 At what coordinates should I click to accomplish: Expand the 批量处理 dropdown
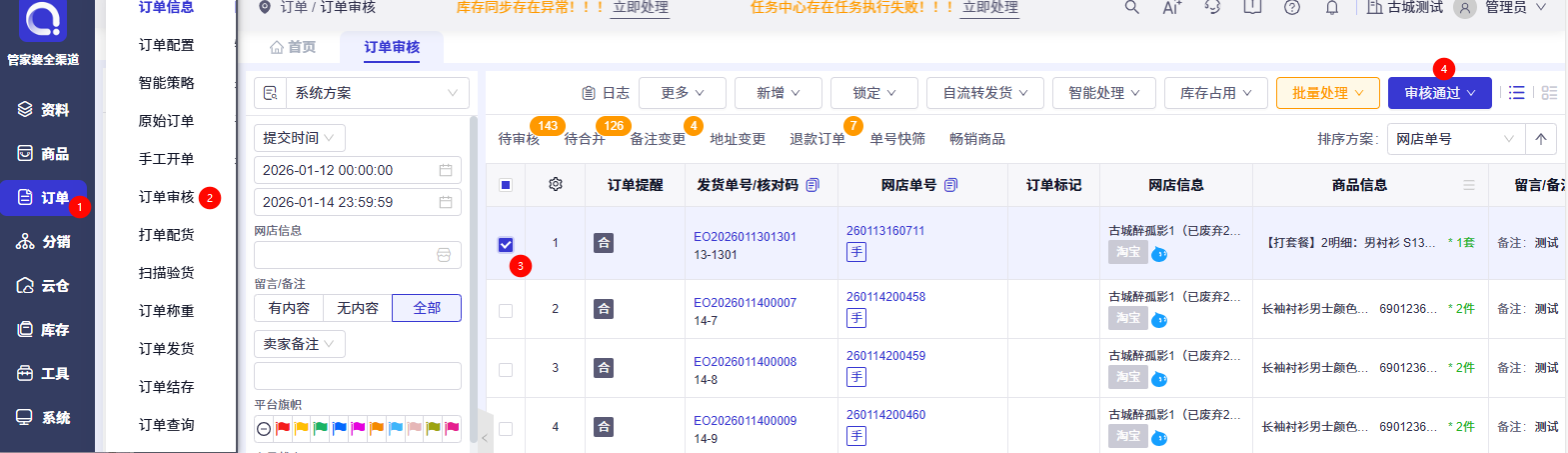pyautogui.click(x=1328, y=93)
